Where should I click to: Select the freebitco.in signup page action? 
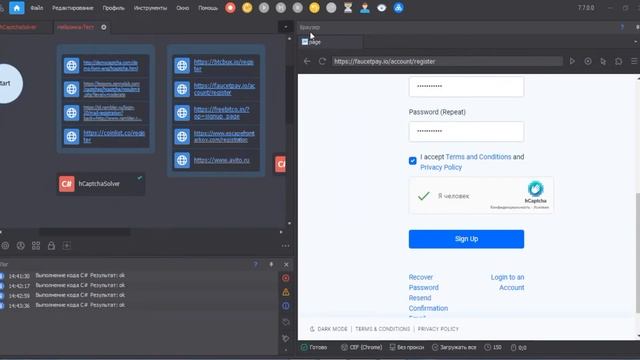click(216, 113)
